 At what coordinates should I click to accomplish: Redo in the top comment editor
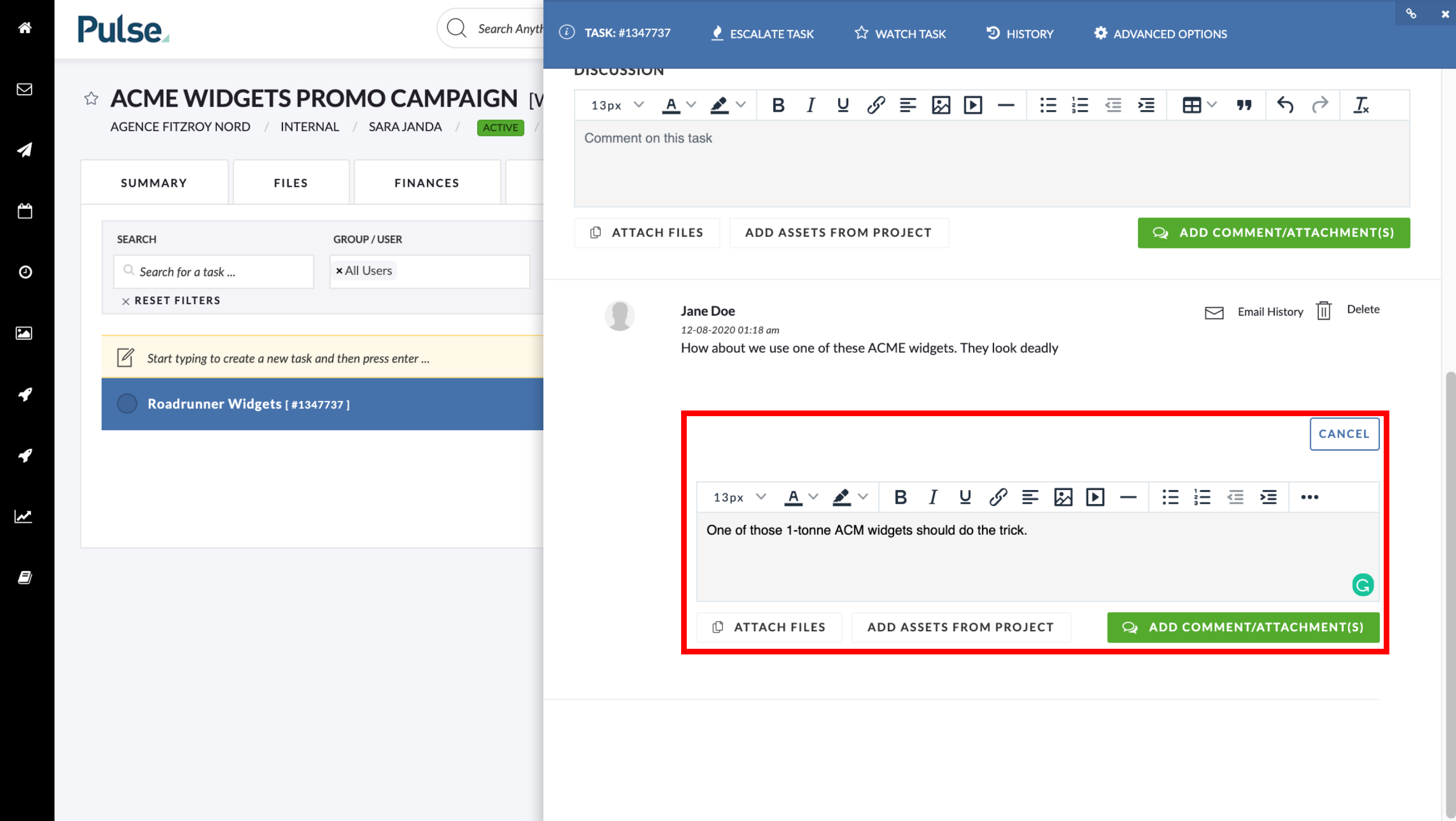pos(1320,105)
